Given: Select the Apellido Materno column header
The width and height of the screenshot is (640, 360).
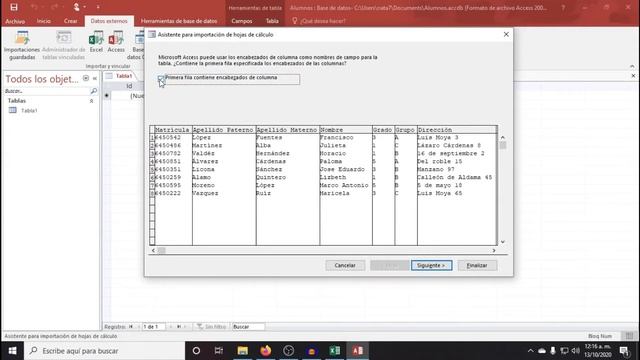Looking at the screenshot, I should pyautogui.click(x=288, y=130).
